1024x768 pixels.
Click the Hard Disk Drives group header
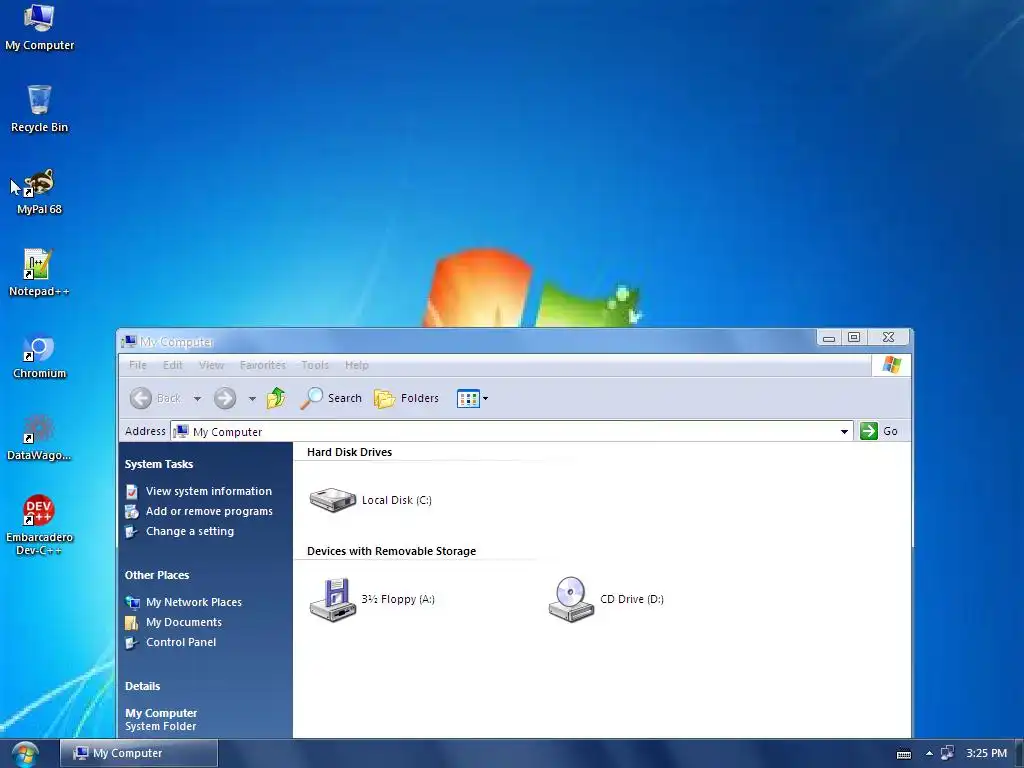[349, 452]
